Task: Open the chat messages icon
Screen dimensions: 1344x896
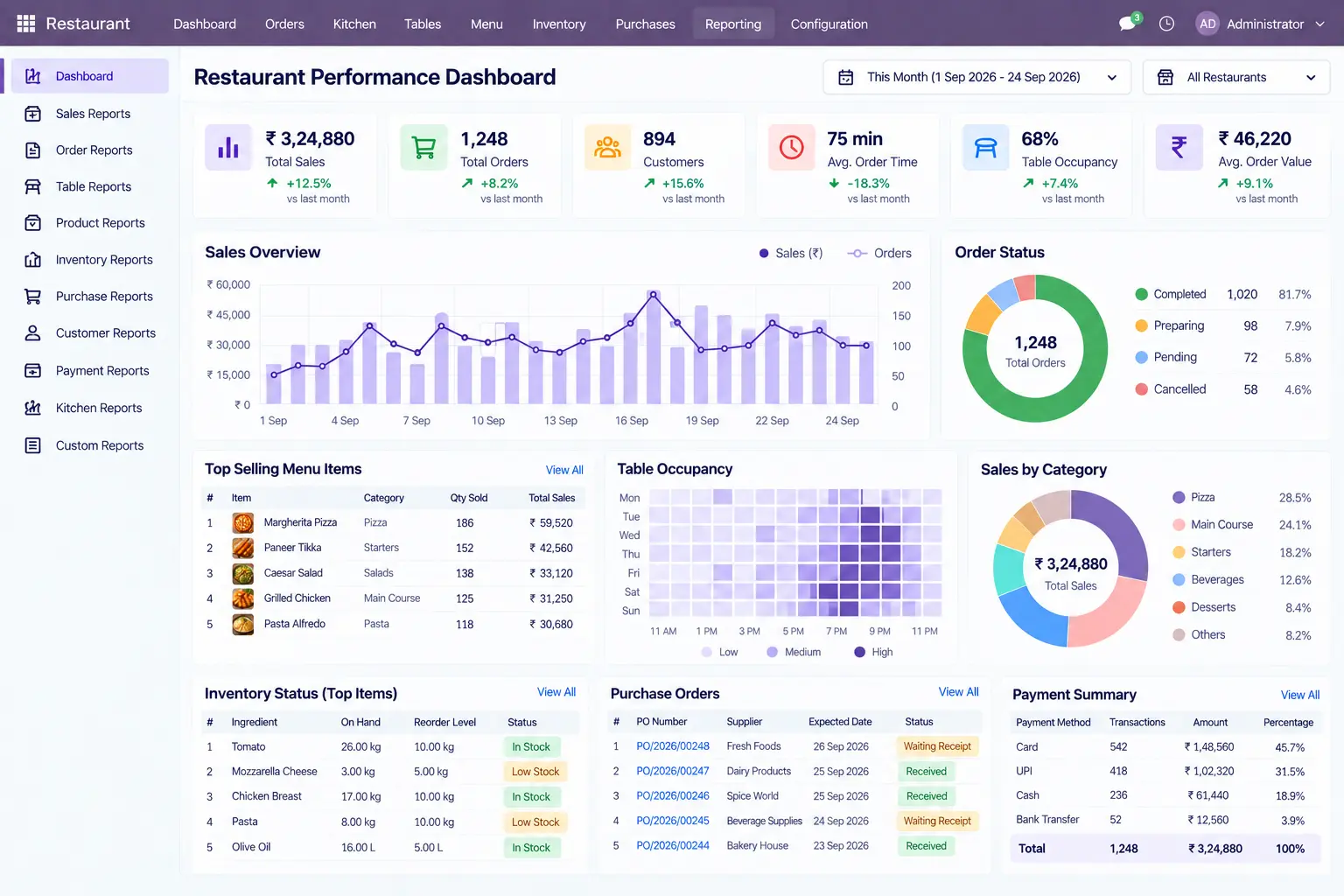Action: pos(1128,24)
